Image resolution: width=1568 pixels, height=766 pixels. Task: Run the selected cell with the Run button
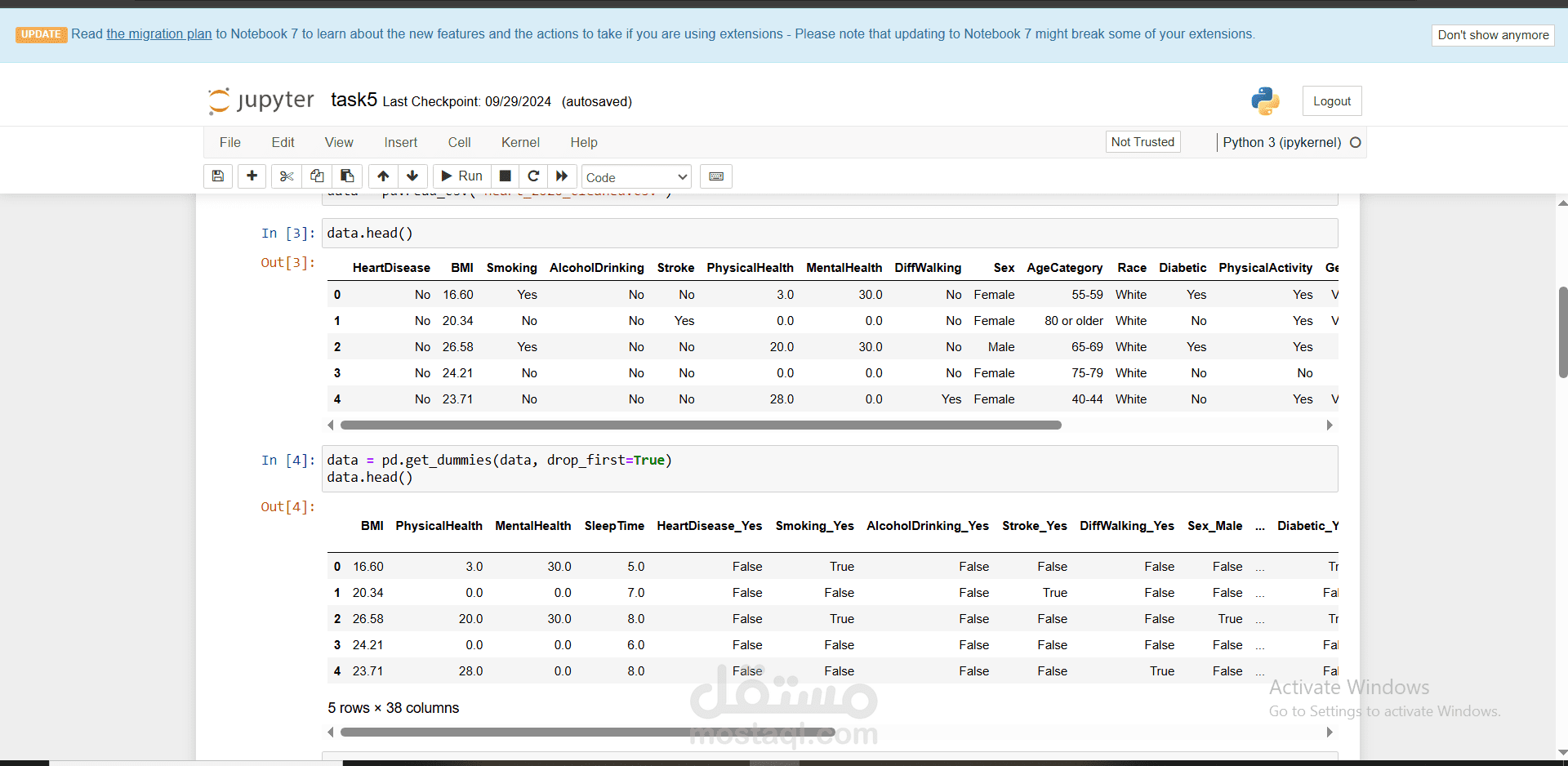pyautogui.click(x=461, y=176)
